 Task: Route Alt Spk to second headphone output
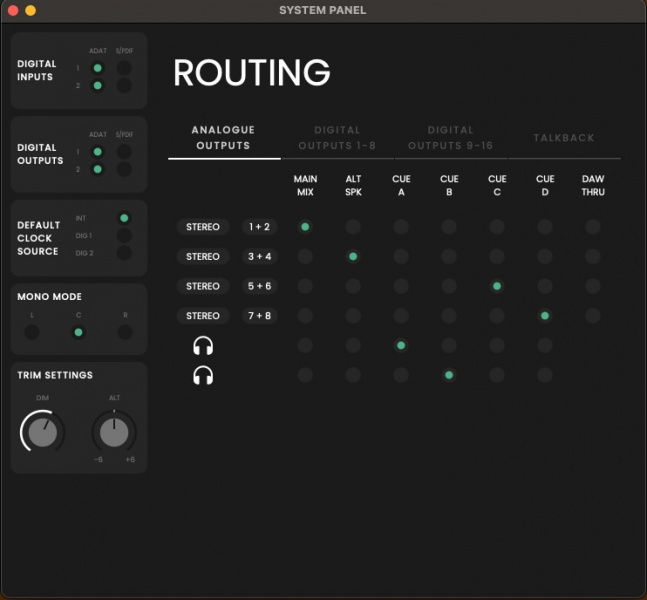(353, 375)
